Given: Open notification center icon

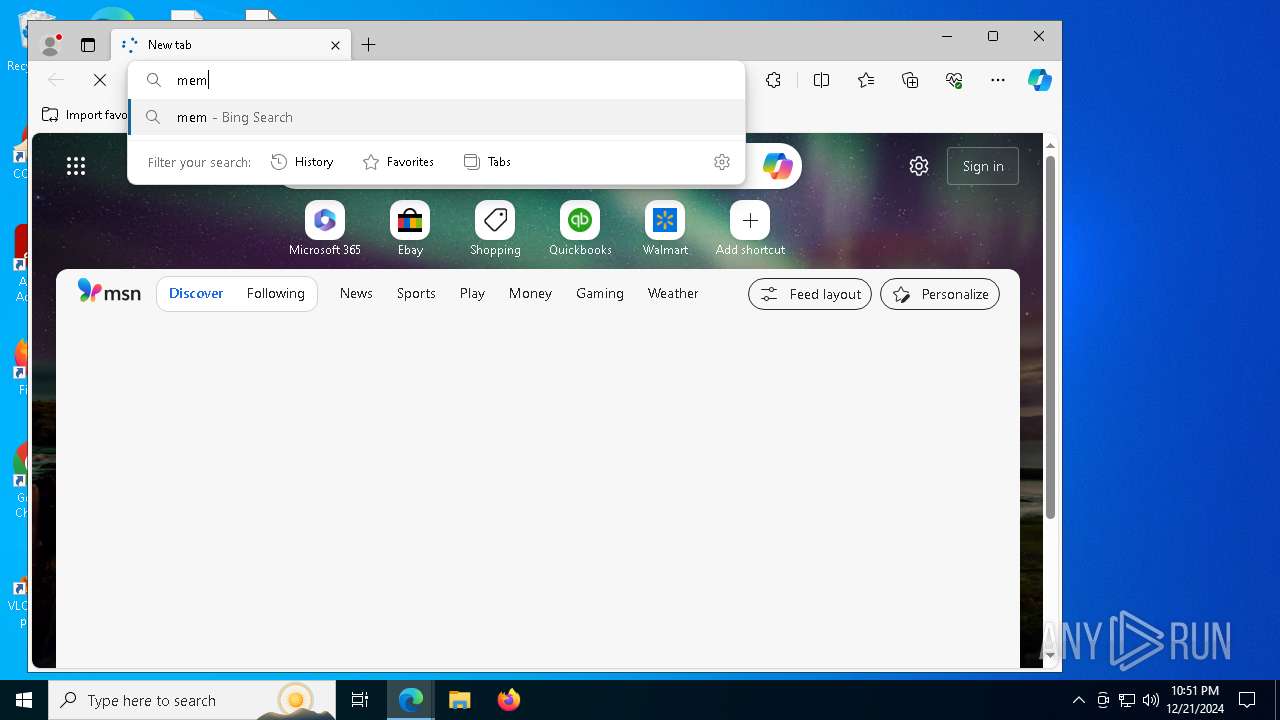Looking at the screenshot, I should (x=1247, y=700).
